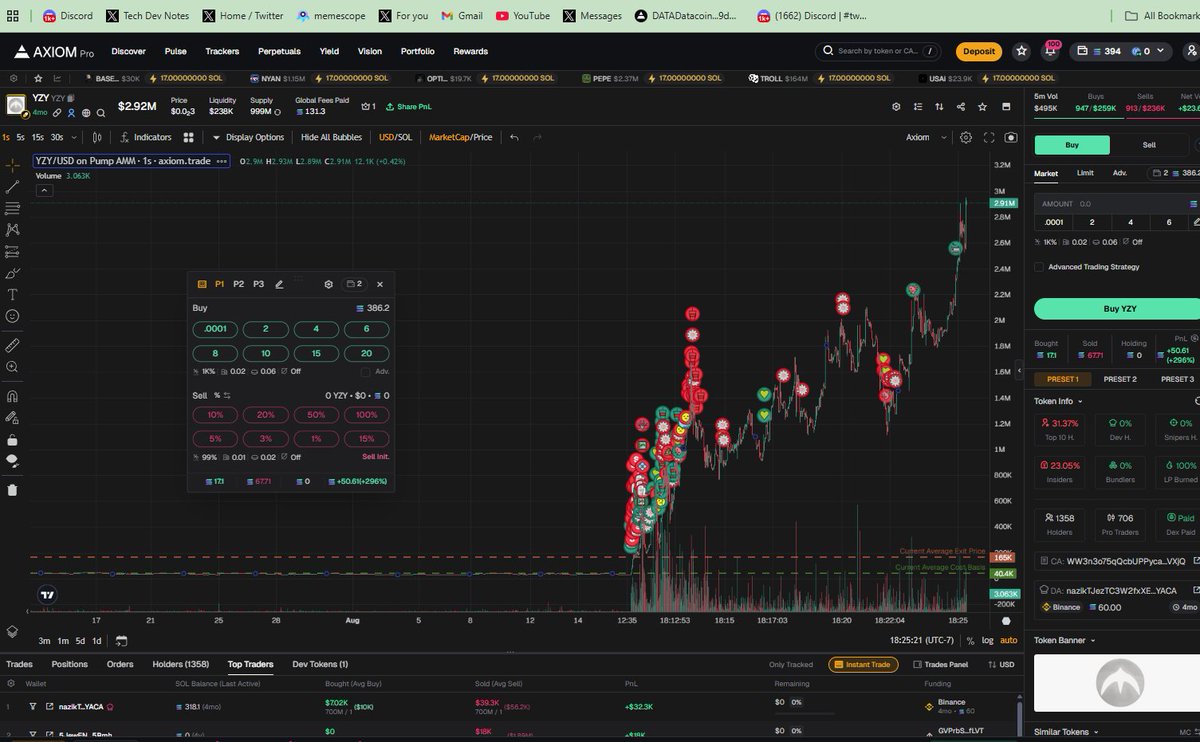Enter fullscreen chart mode

pyautogui.click(x=989, y=137)
